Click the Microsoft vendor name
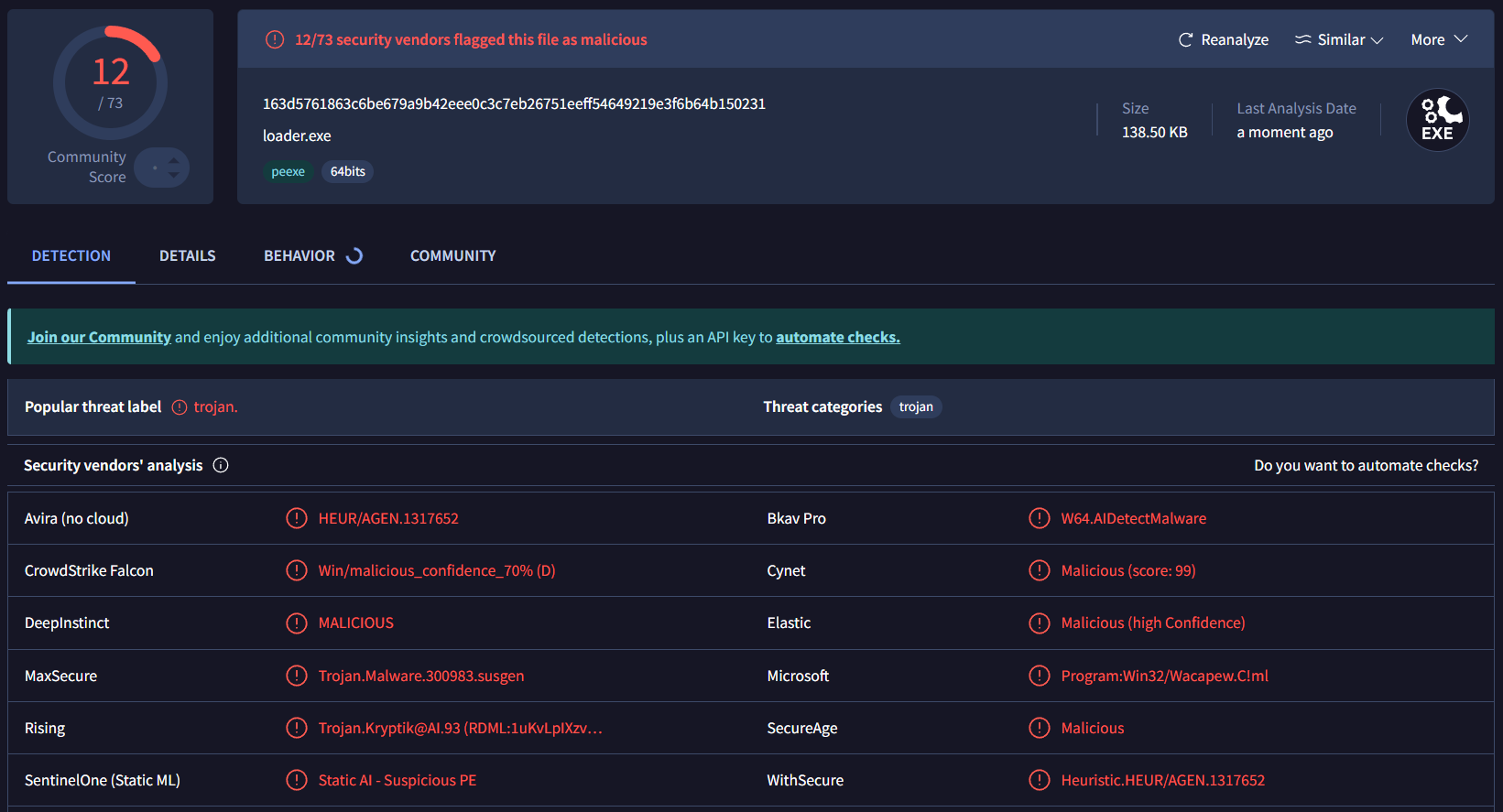Screen dimensions: 1503x812 pyautogui.click(x=798, y=676)
